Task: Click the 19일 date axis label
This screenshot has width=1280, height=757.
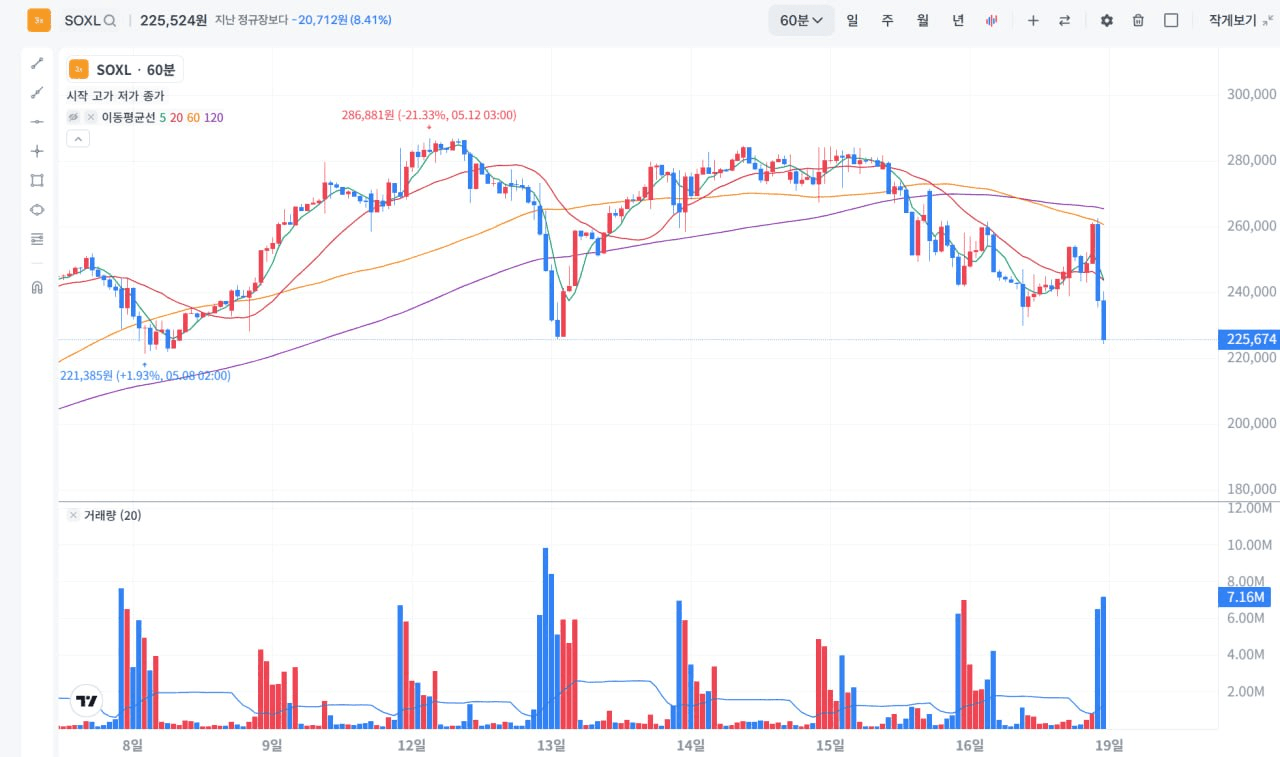Action: coord(1109,744)
